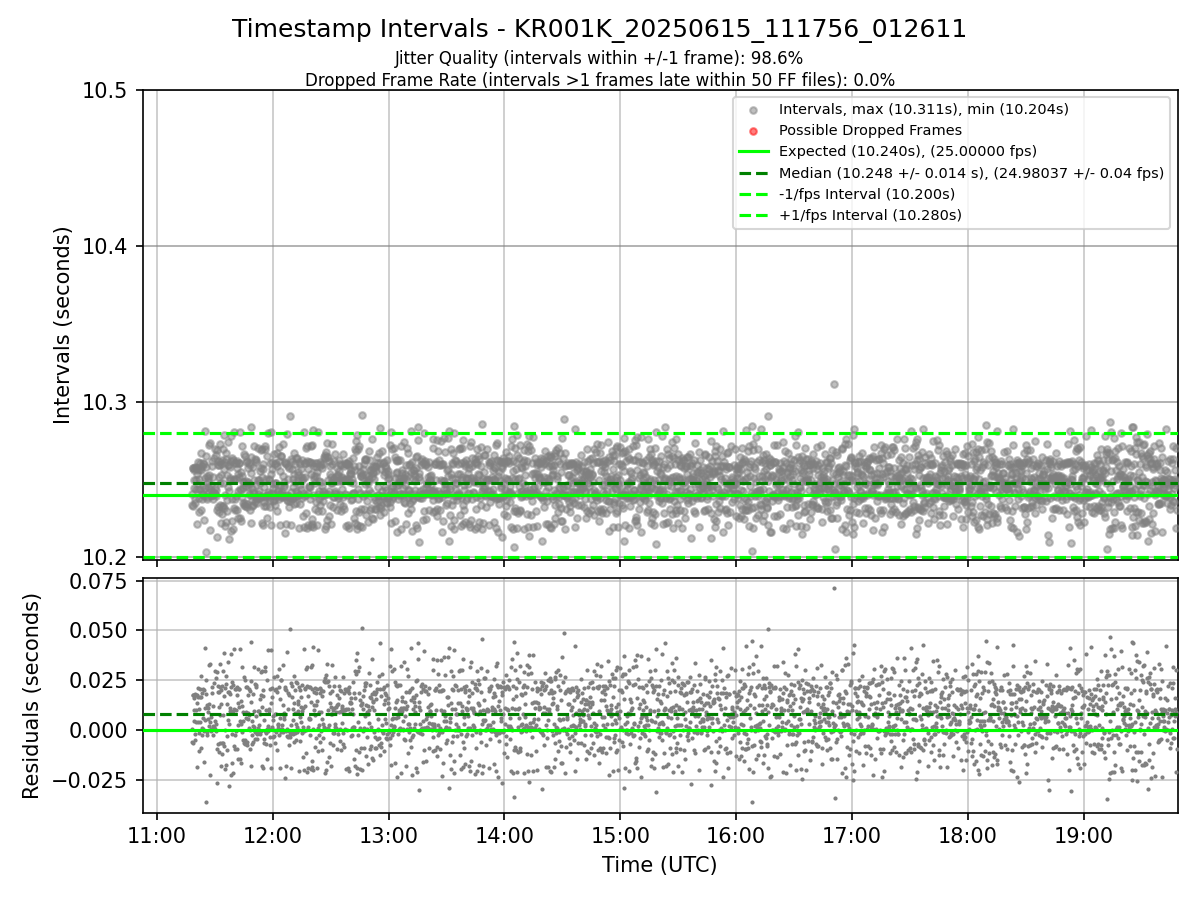This screenshot has width=1200, height=900.
Task: Click the 'Time (UTC)' x-axis label
Action: click(659, 865)
